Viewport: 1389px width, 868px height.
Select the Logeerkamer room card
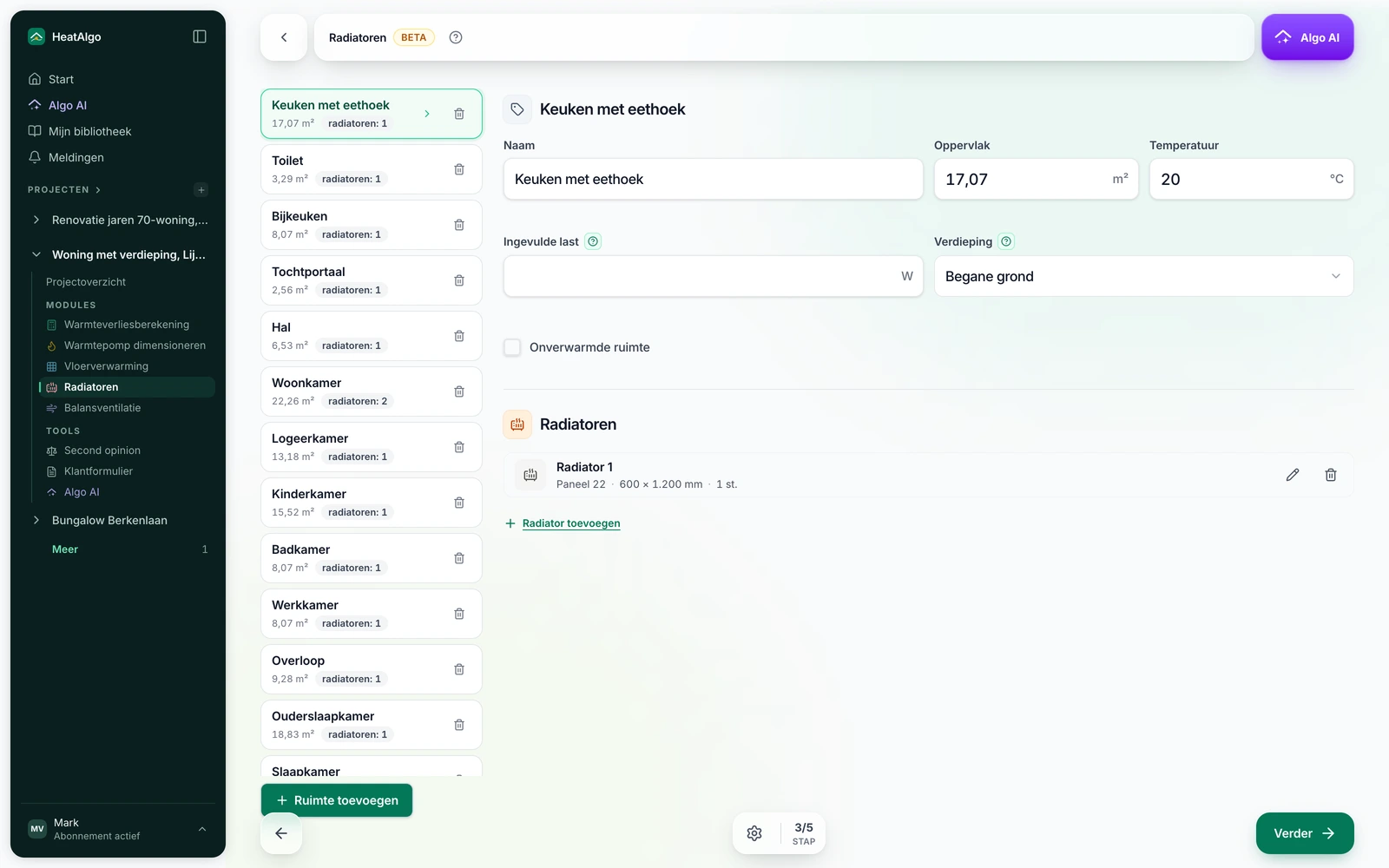[x=372, y=447]
